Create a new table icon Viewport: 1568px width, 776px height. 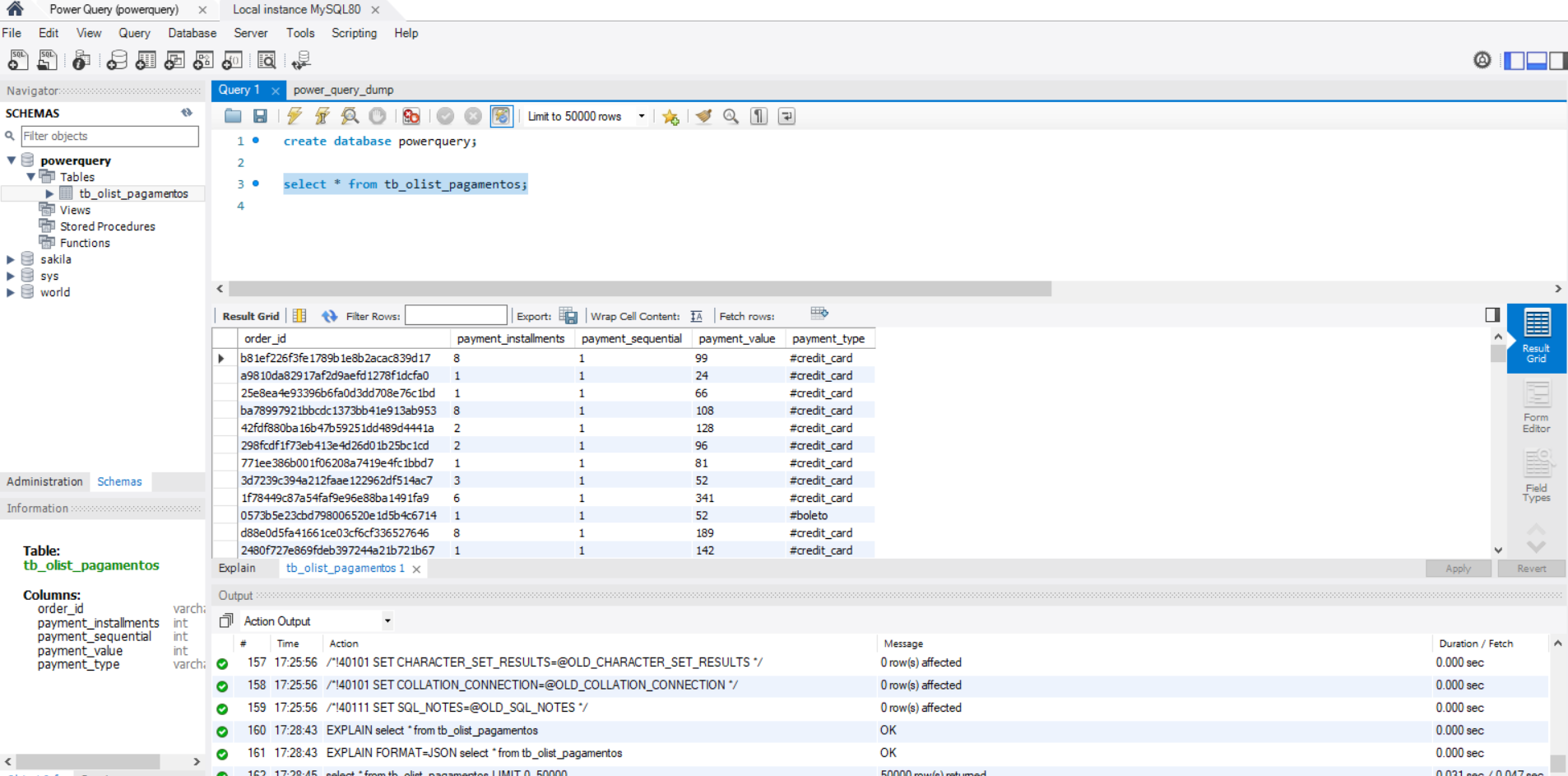click(146, 60)
